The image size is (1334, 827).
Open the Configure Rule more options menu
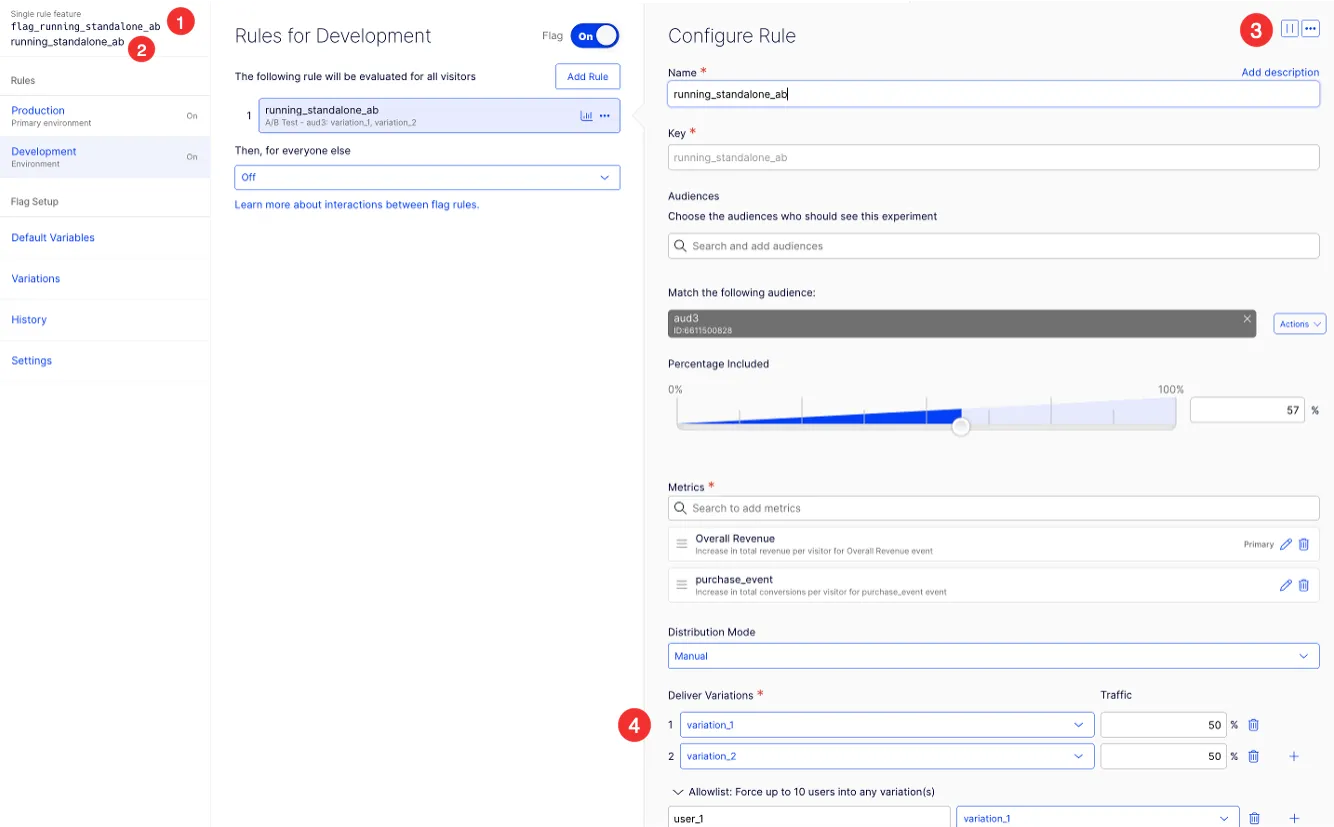click(1310, 29)
